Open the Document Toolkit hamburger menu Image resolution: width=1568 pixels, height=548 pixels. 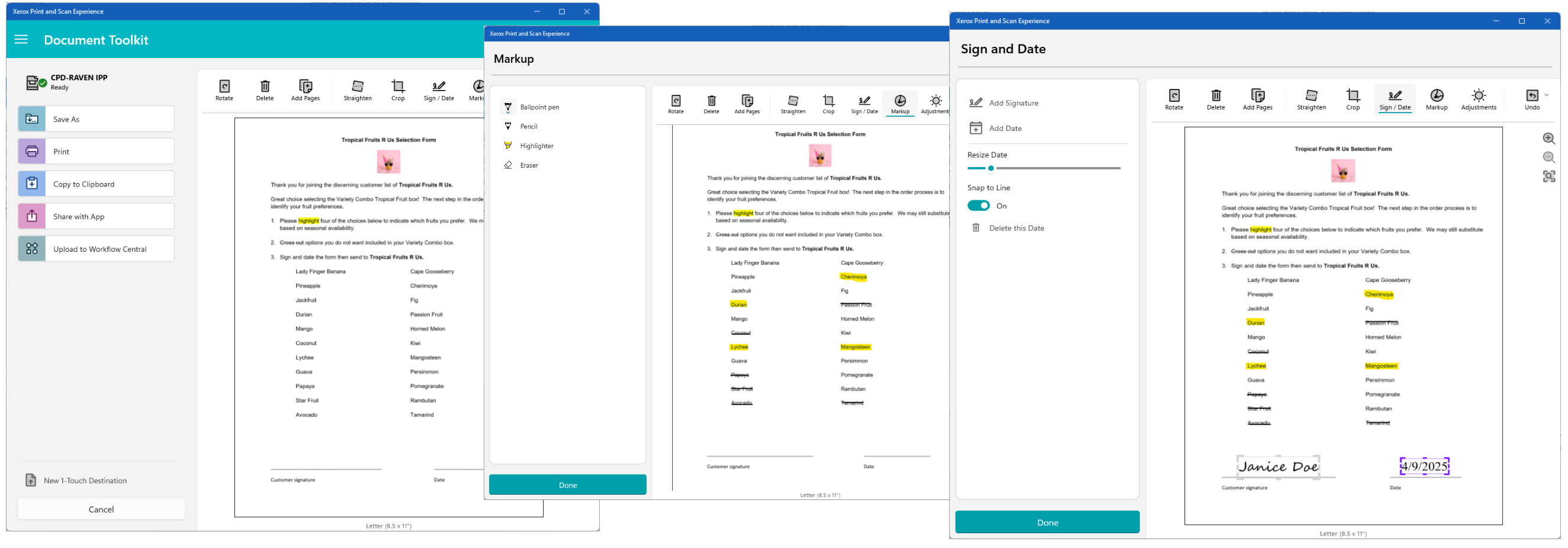[x=21, y=40]
